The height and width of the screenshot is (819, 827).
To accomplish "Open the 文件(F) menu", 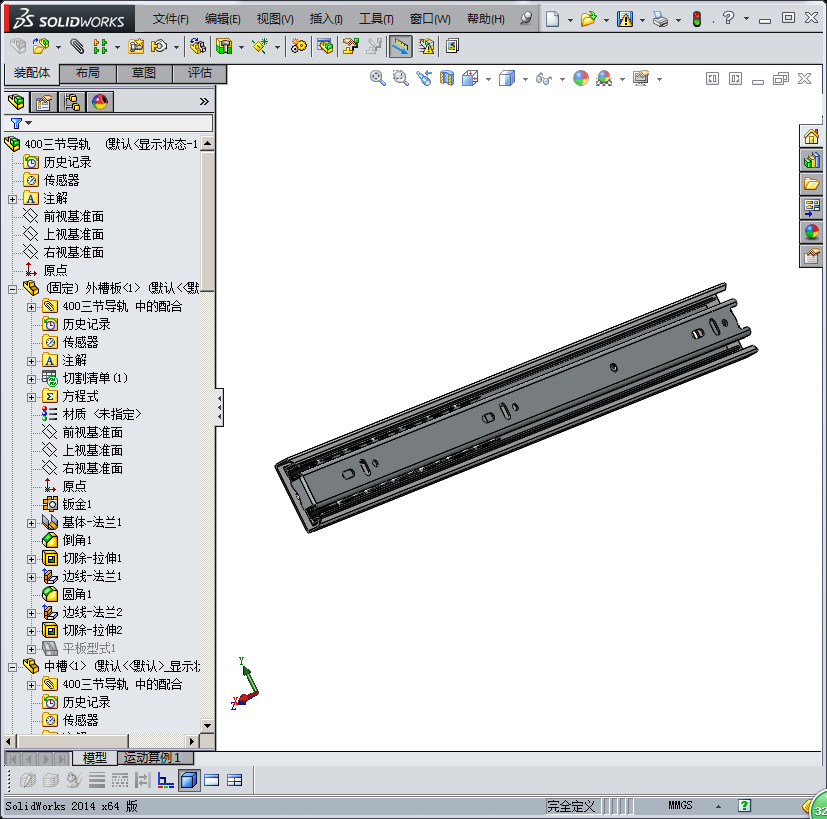I will pyautogui.click(x=170, y=19).
